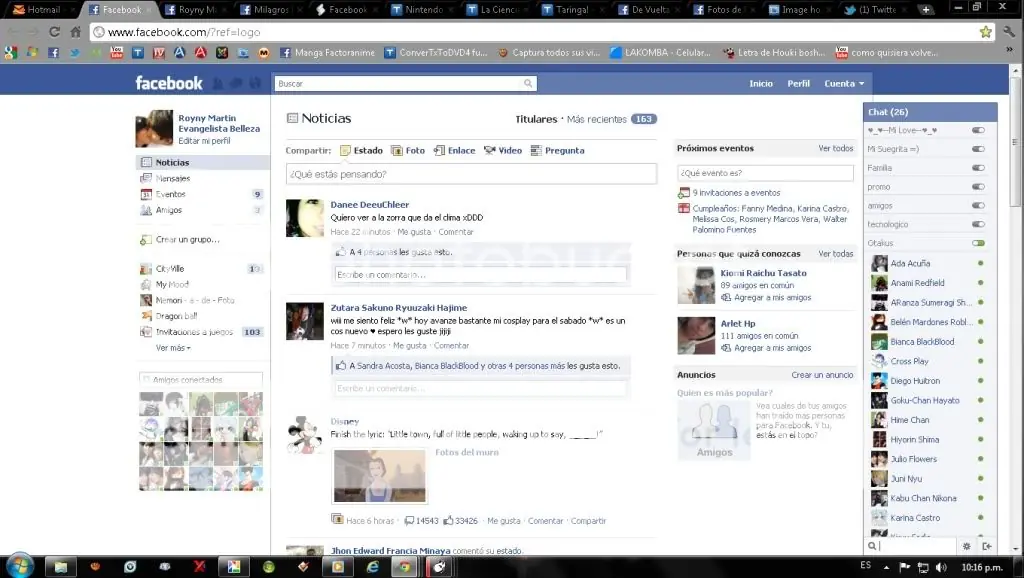Check Amigos conectados checkbox
Image resolution: width=1024 pixels, height=578 pixels.
[146, 379]
